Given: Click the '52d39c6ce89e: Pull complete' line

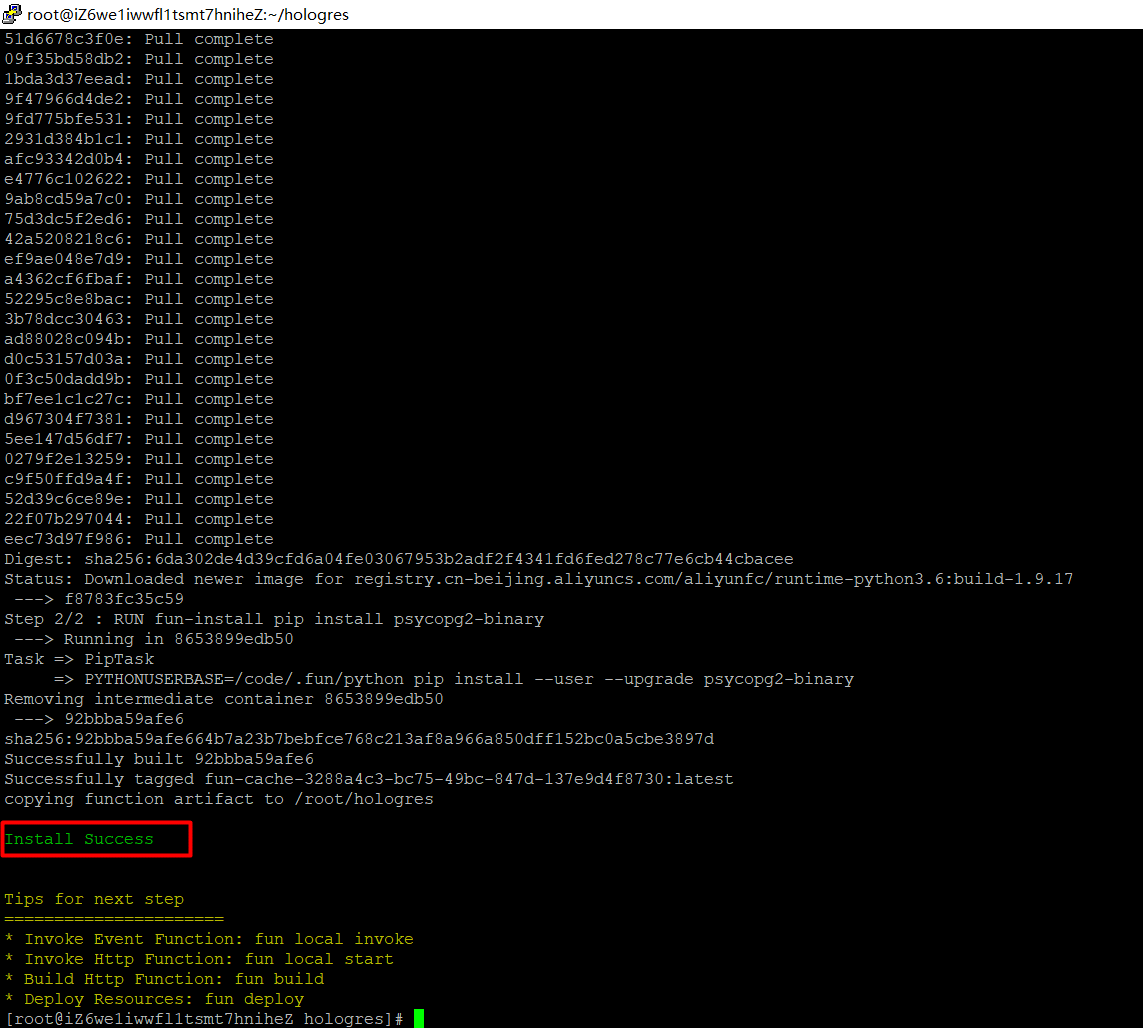Looking at the screenshot, I should click(x=139, y=499).
